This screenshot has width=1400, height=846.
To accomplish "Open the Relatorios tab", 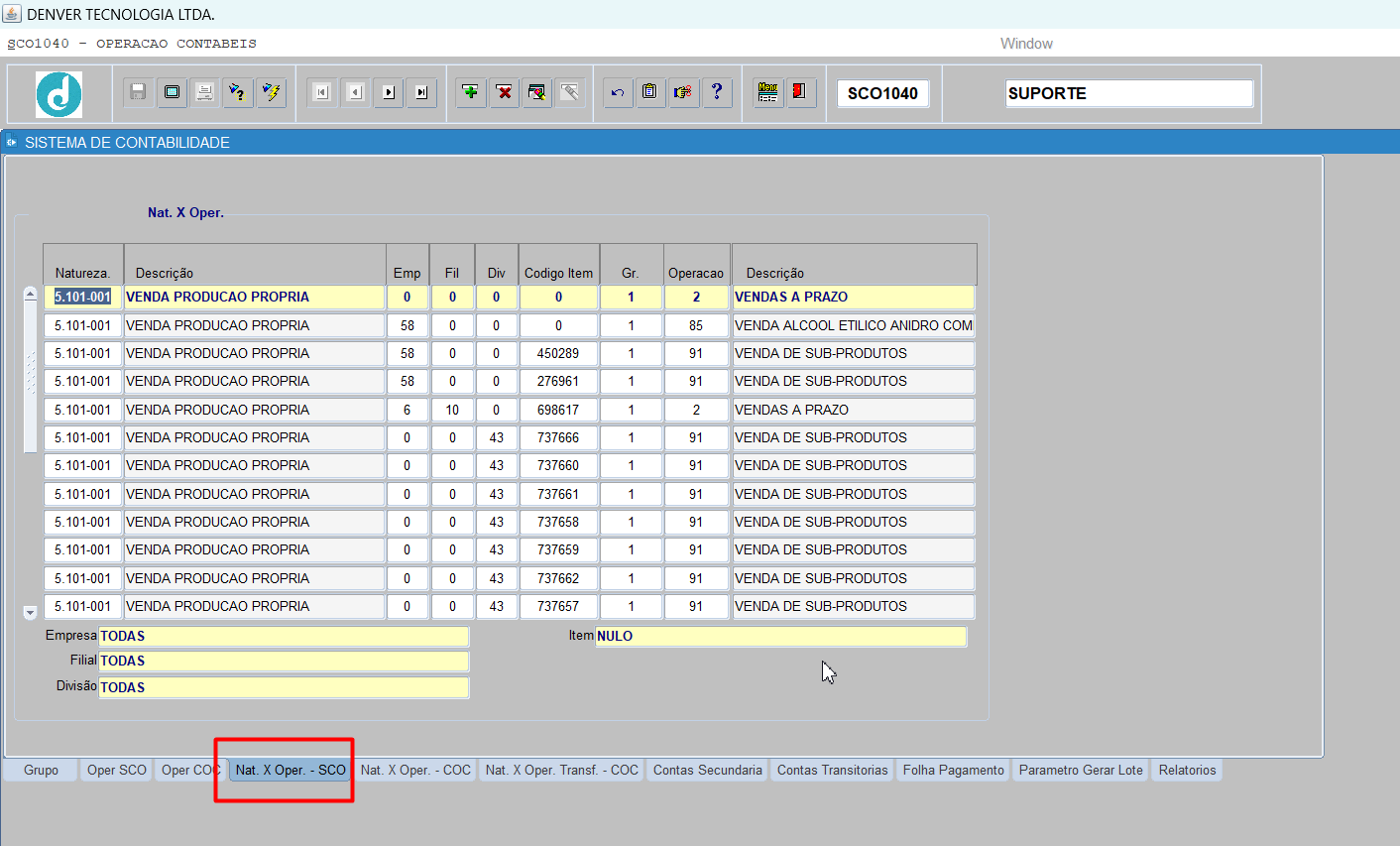I will pos(1187,770).
